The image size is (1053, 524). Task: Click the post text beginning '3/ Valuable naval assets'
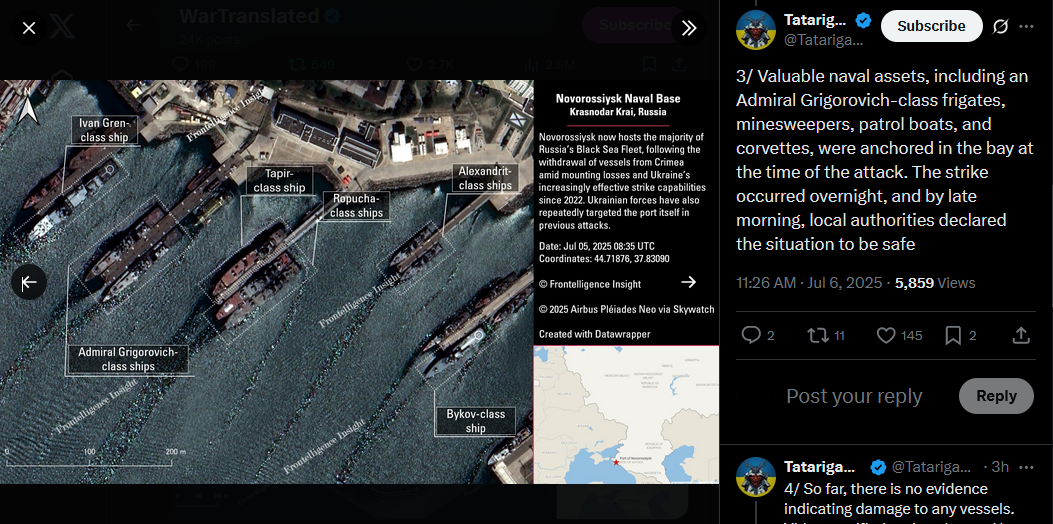point(884,161)
